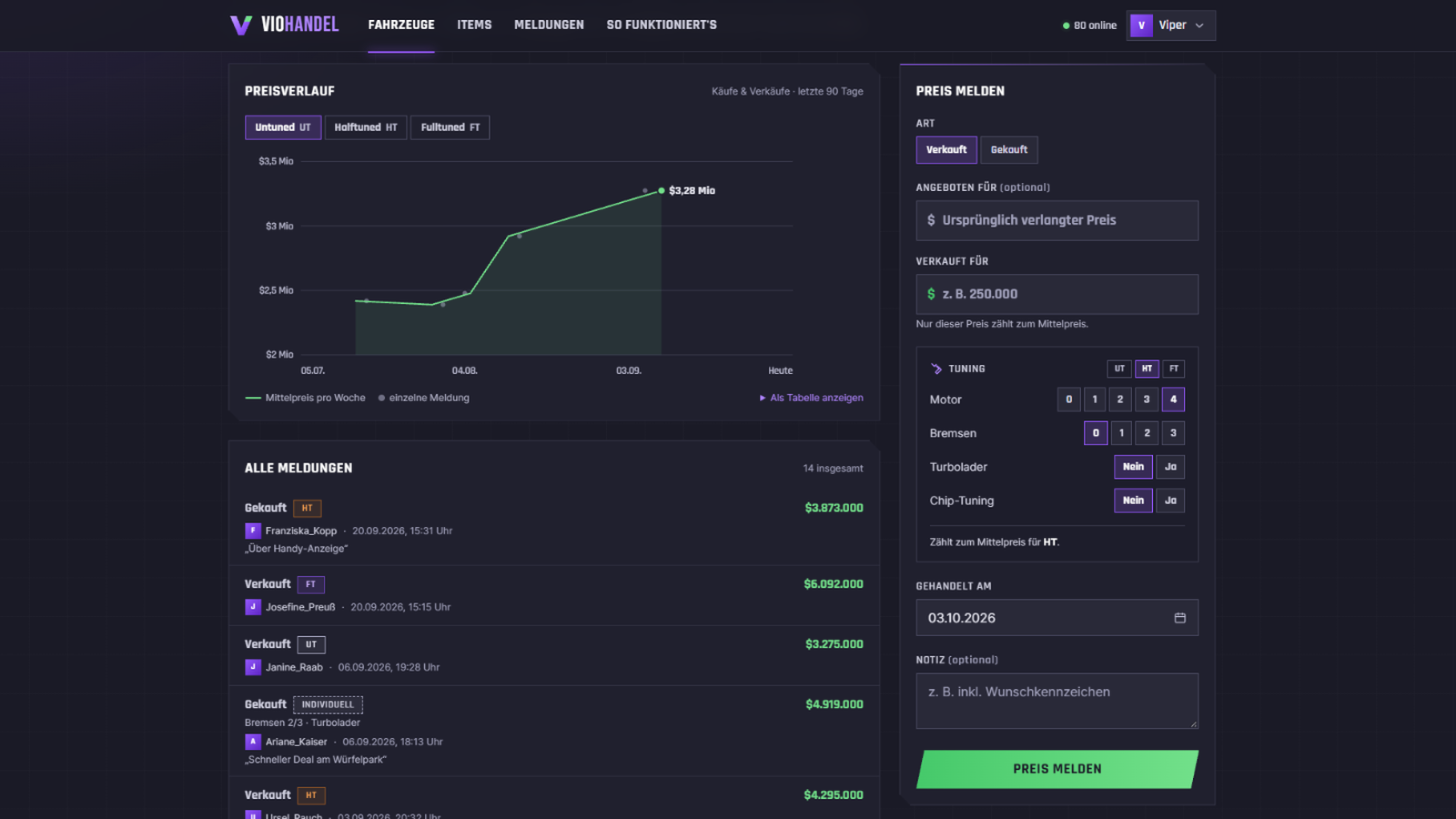Viewport: 1456px width, 819px height.
Task: Set Chip-Tuning to Ja
Action: coord(1170,500)
